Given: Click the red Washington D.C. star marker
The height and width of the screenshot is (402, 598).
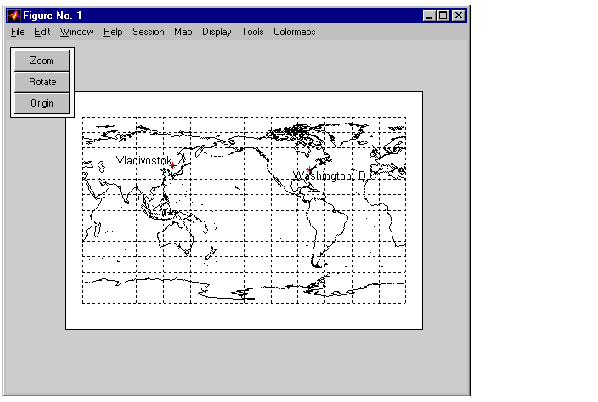Looking at the screenshot, I should point(309,169).
